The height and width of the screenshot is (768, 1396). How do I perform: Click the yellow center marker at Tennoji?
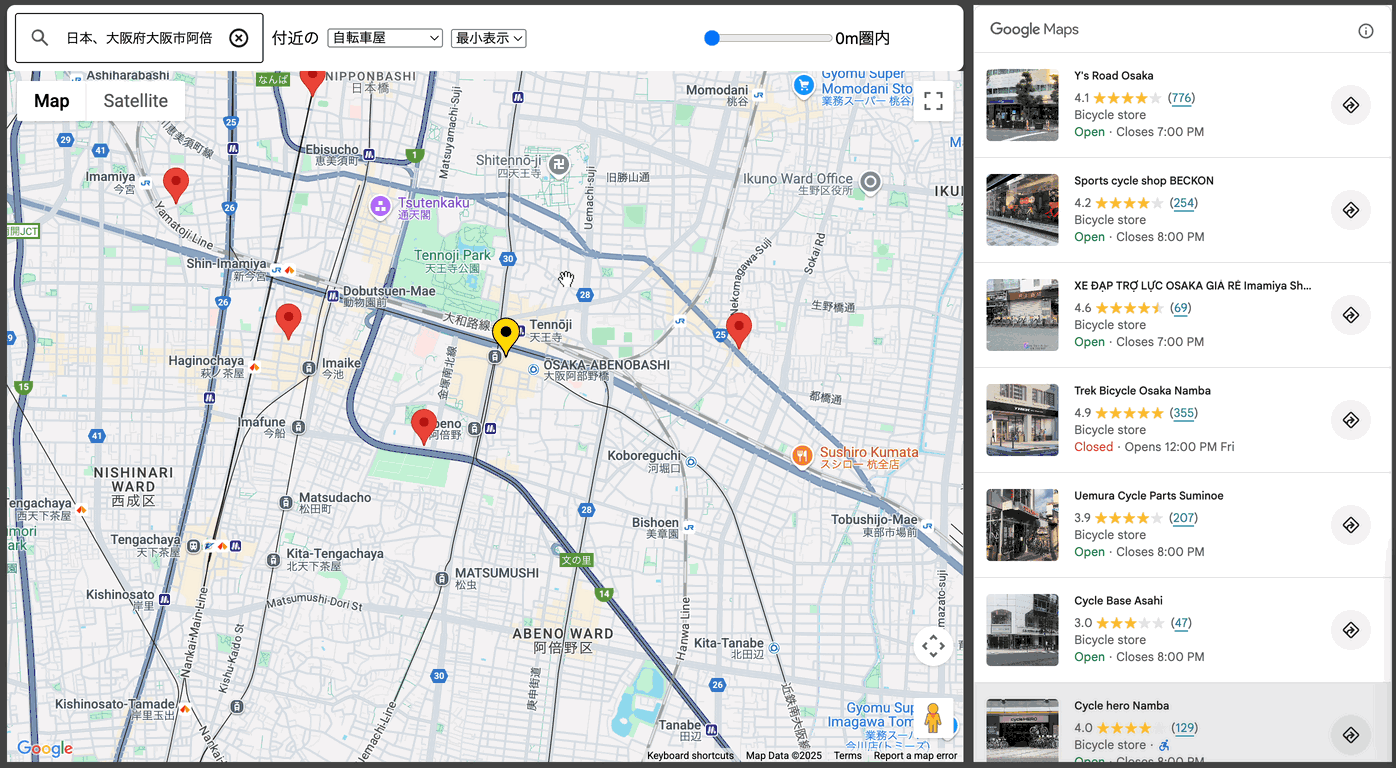click(506, 336)
